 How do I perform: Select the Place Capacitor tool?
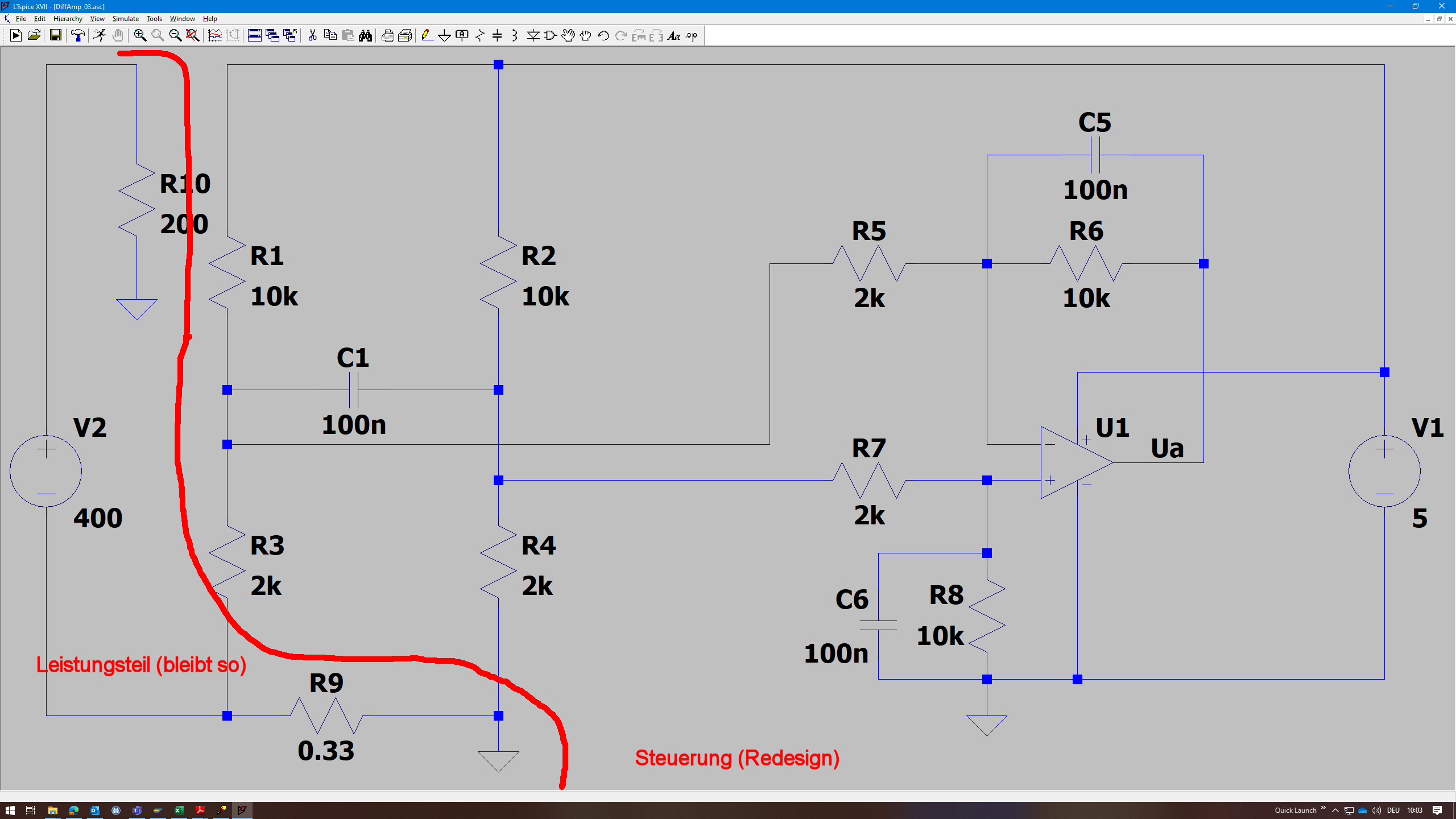[497, 36]
